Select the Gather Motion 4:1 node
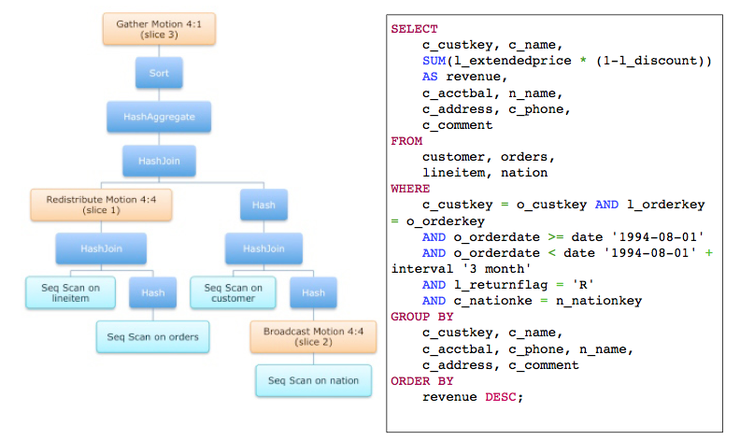This screenshot has width=740, height=440. (159, 28)
